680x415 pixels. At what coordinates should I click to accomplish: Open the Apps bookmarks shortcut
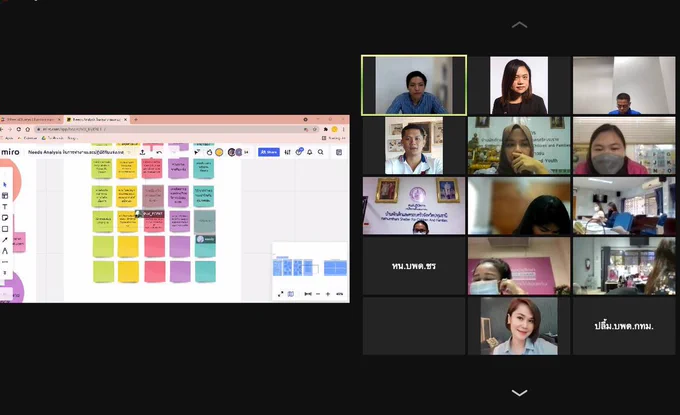click(7, 138)
